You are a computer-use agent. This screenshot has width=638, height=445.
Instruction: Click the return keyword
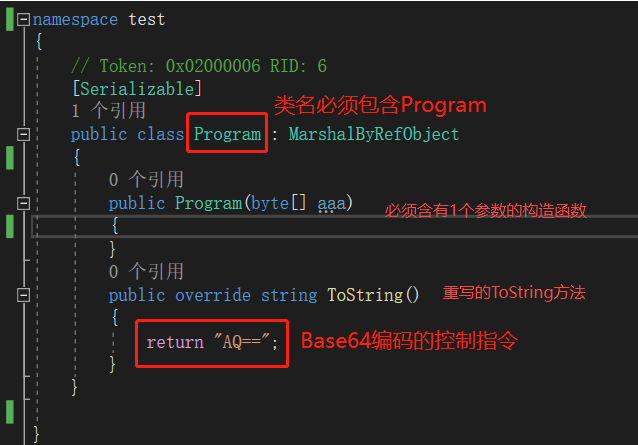[x=175, y=342]
